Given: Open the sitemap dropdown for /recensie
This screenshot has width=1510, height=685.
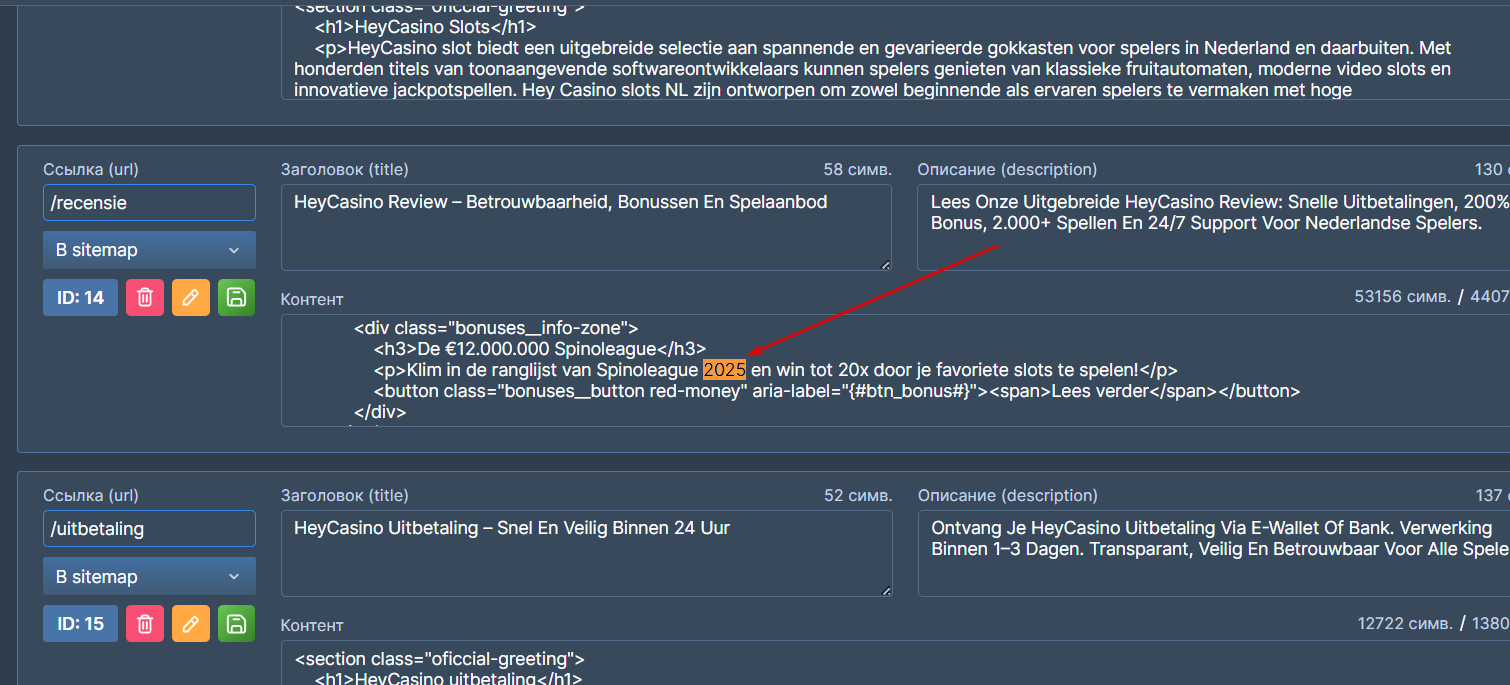Looking at the screenshot, I should 149,250.
